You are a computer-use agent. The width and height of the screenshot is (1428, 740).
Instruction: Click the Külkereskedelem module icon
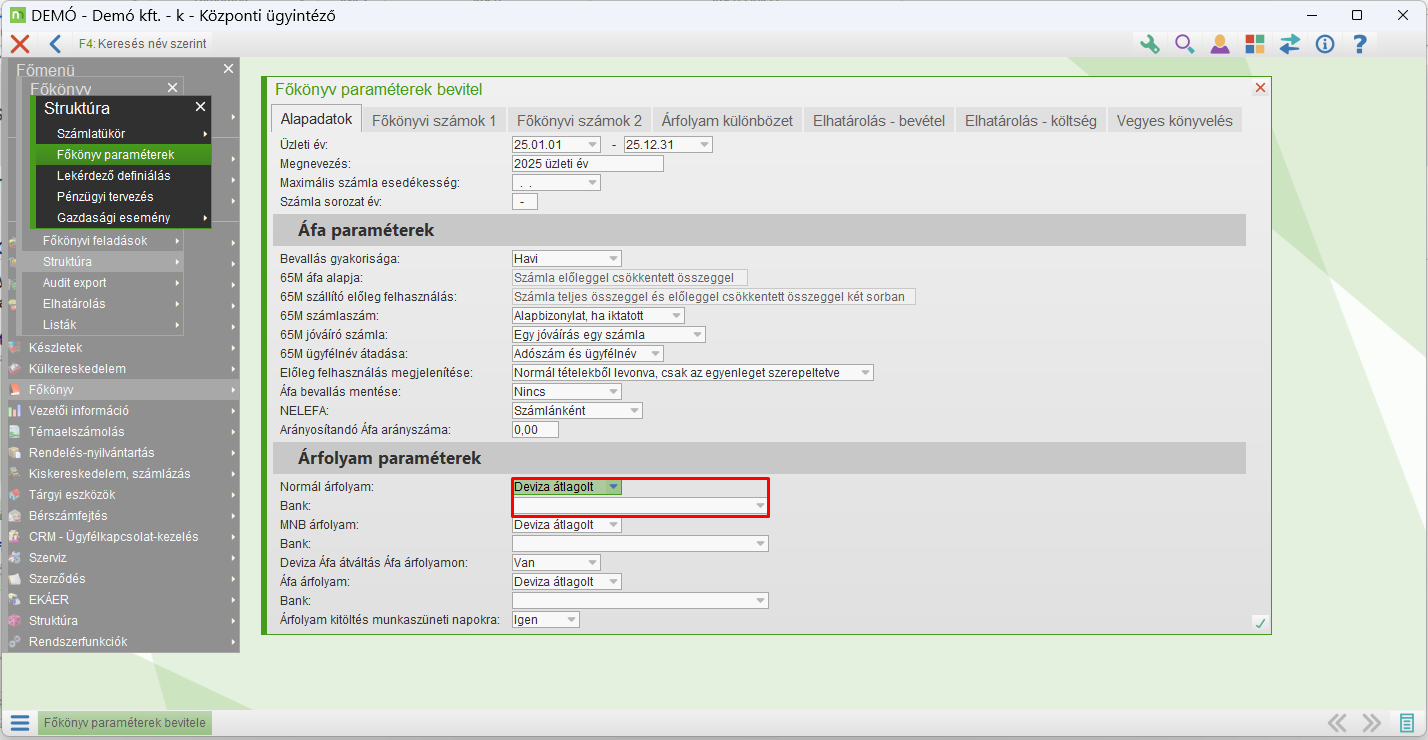click(14, 369)
